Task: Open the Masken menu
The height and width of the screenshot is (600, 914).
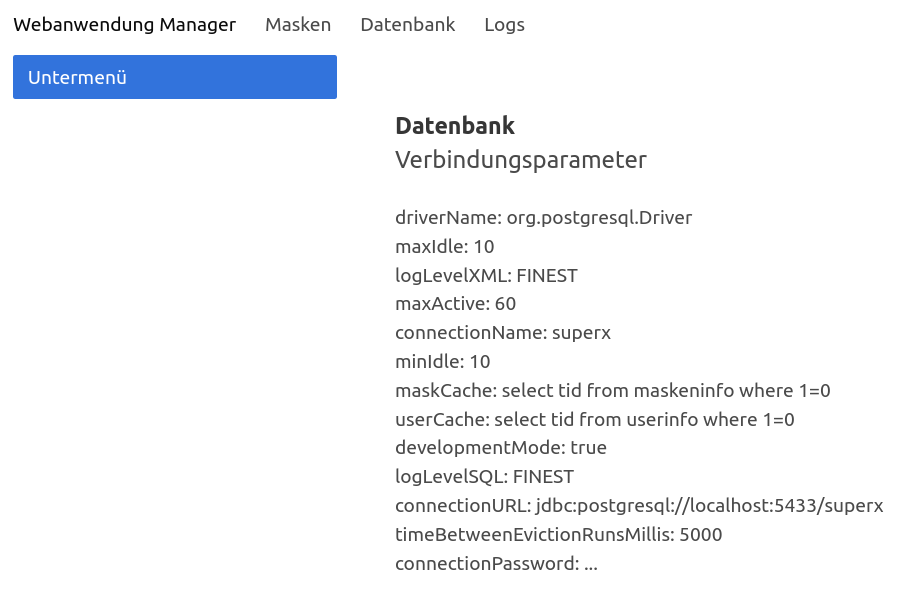Action: point(298,24)
